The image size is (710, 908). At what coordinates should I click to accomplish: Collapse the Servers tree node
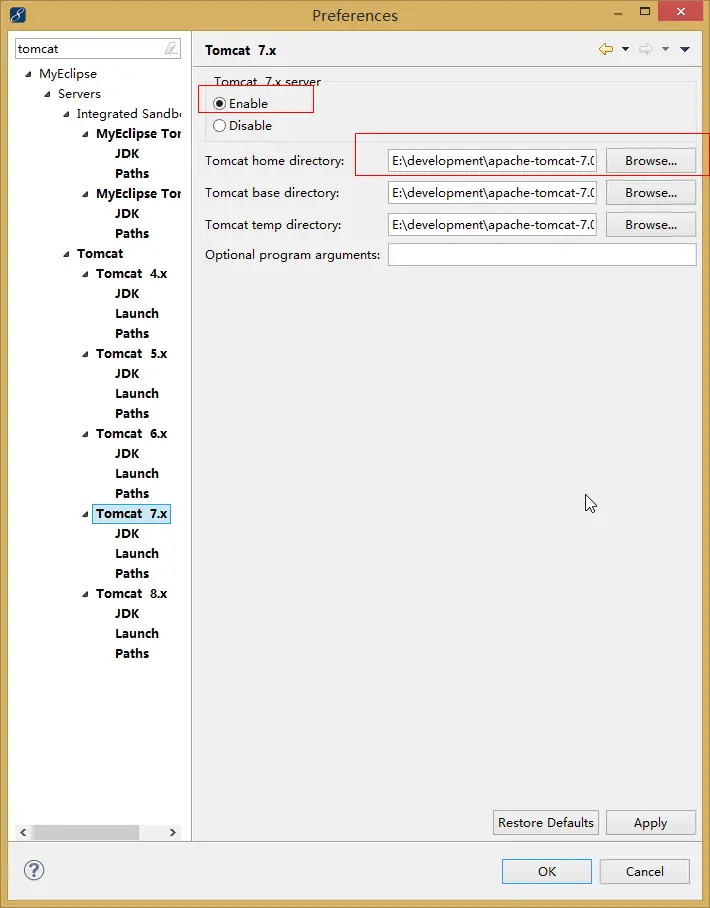click(47, 94)
